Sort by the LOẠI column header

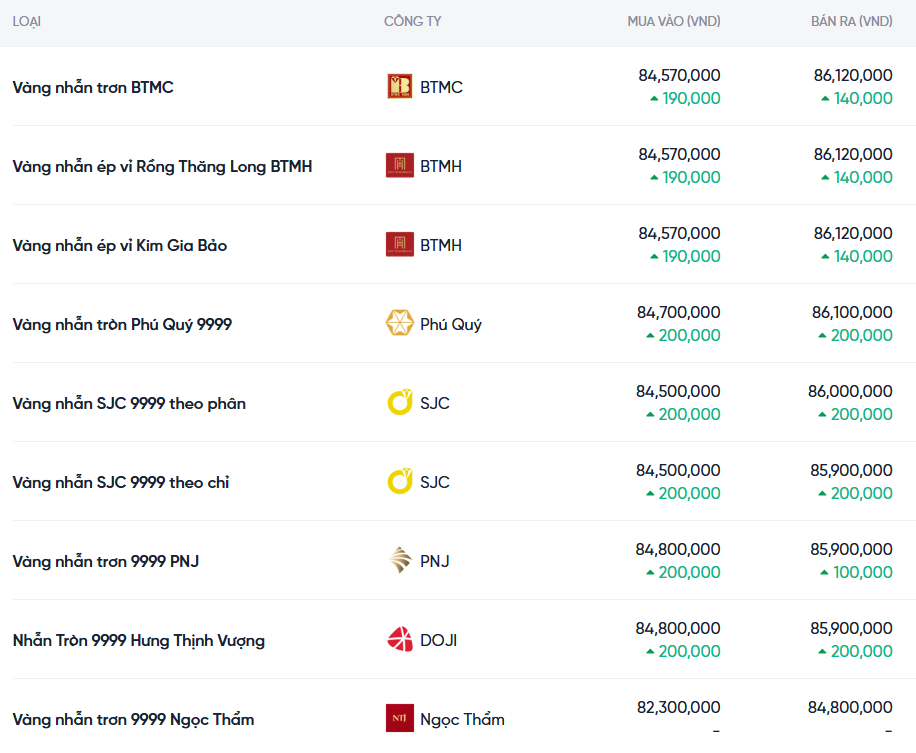pyautogui.click(x=27, y=21)
